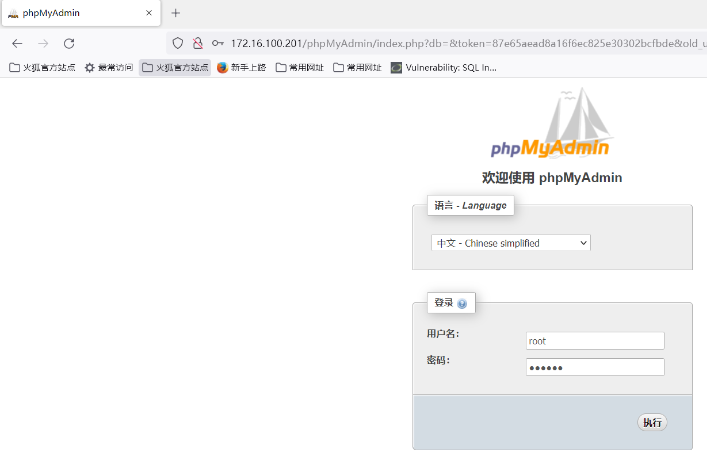
Task: Click the browser back arrow
Action: [17, 43]
